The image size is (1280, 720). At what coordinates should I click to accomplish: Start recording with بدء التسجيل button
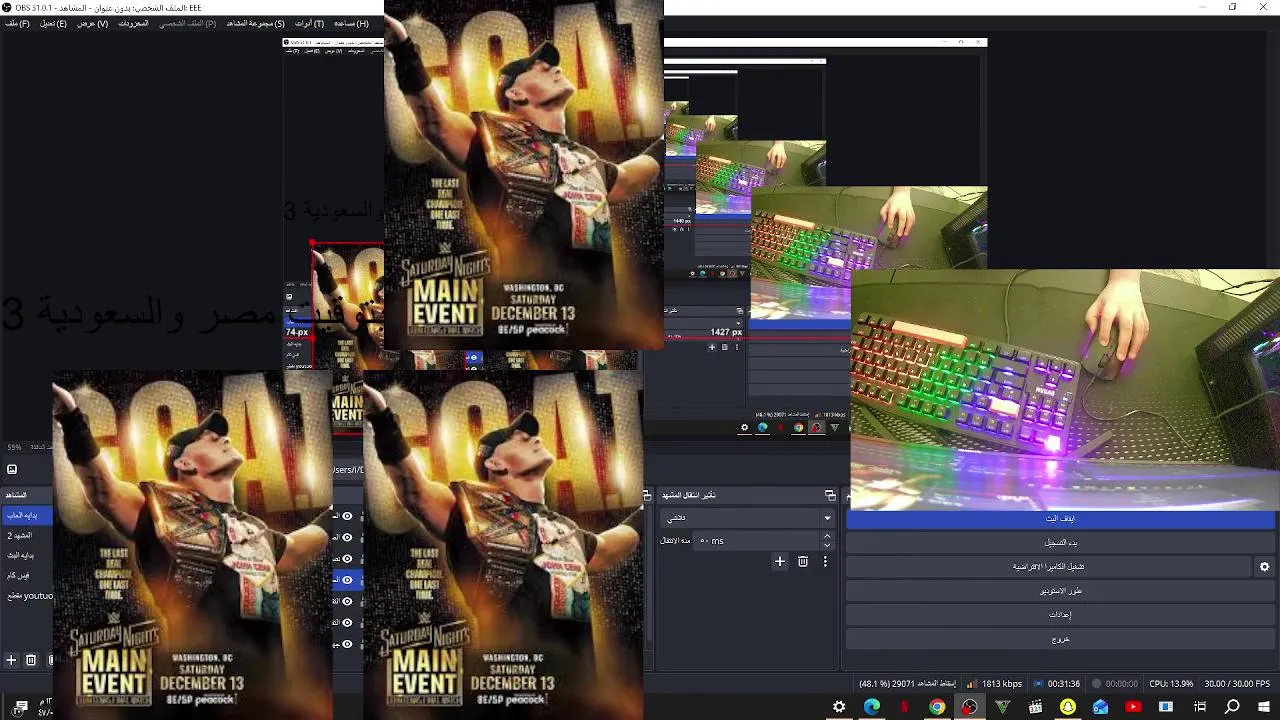click(1061, 542)
